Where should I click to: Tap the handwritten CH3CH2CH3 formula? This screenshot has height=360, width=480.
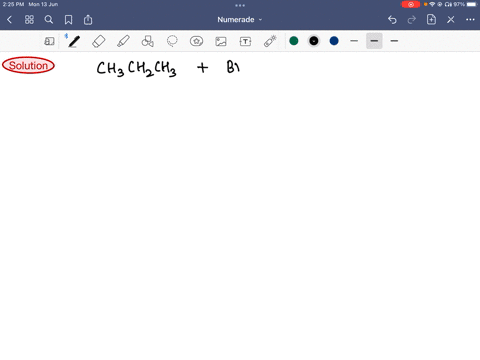coord(136,69)
